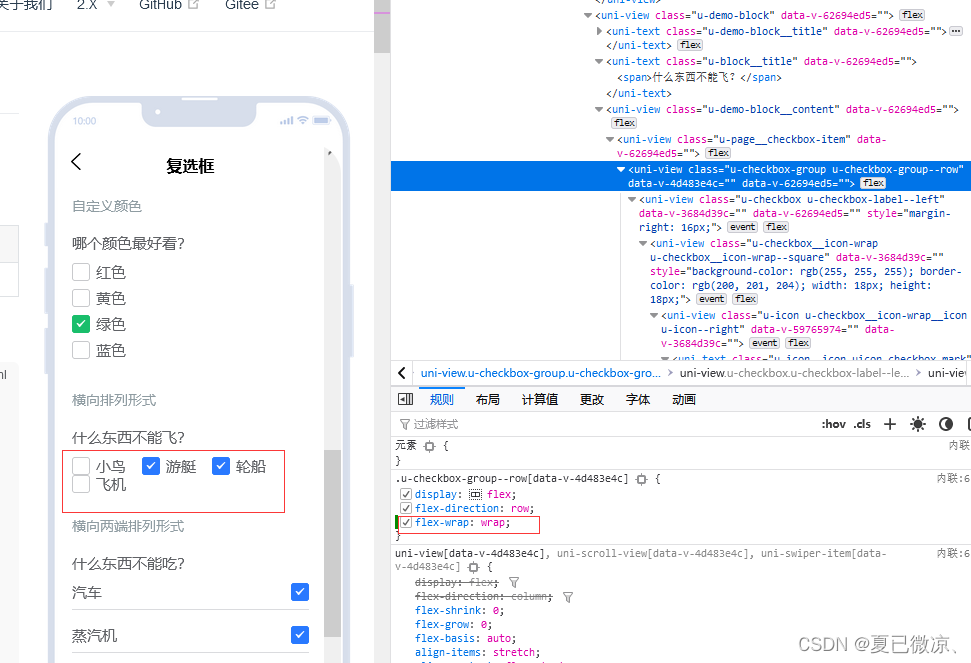Disable the display: flex declaration
971x663 pixels.
(x=406, y=494)
